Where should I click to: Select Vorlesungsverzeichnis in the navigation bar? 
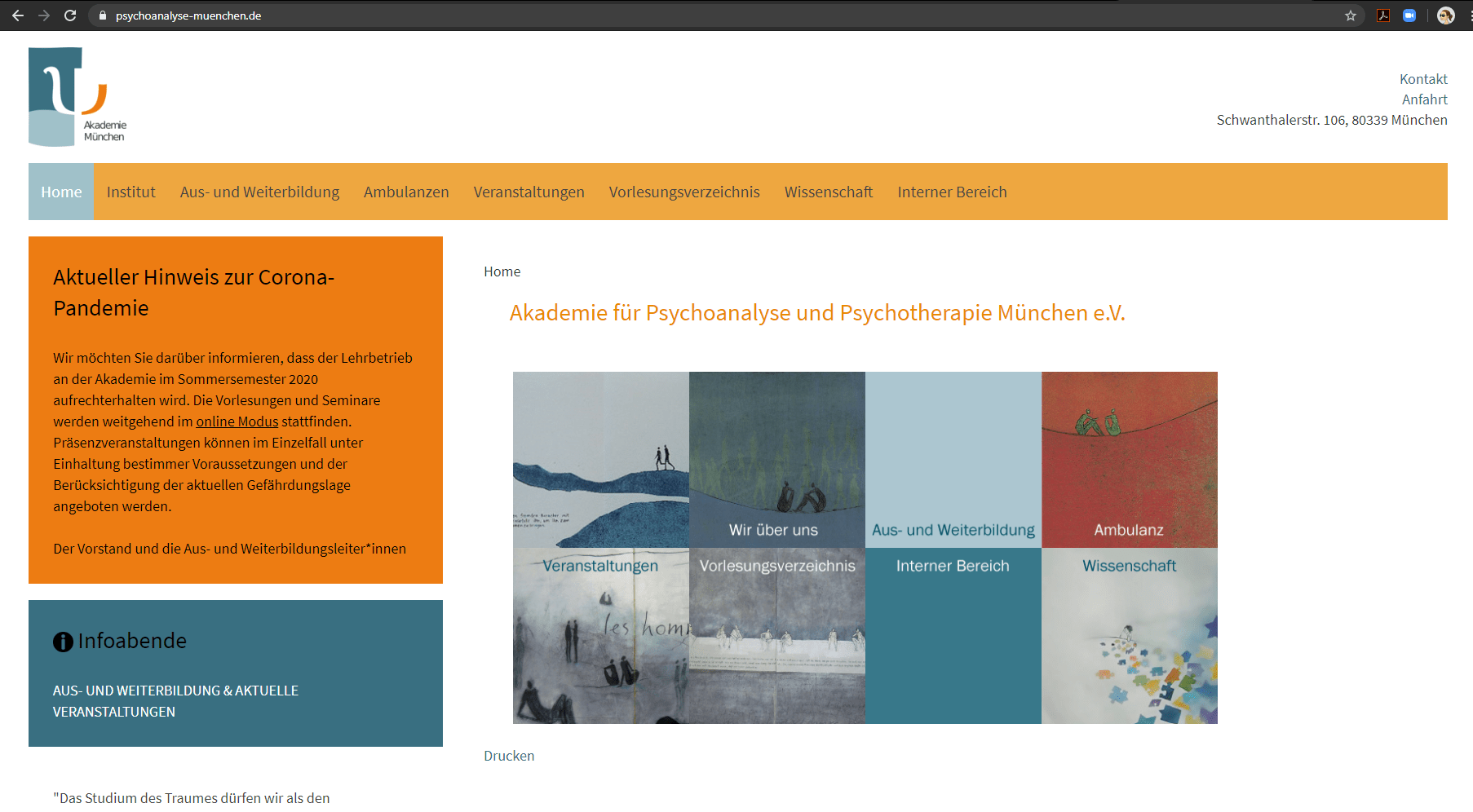pos(684,192)
